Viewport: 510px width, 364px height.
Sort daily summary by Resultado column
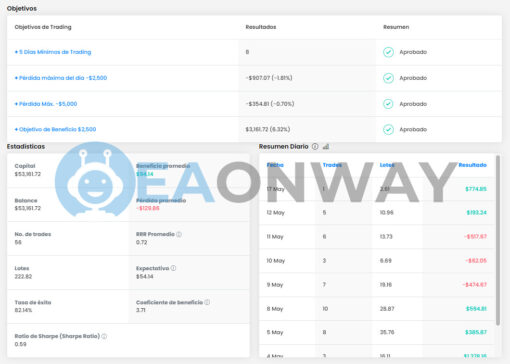pos(472,165)
